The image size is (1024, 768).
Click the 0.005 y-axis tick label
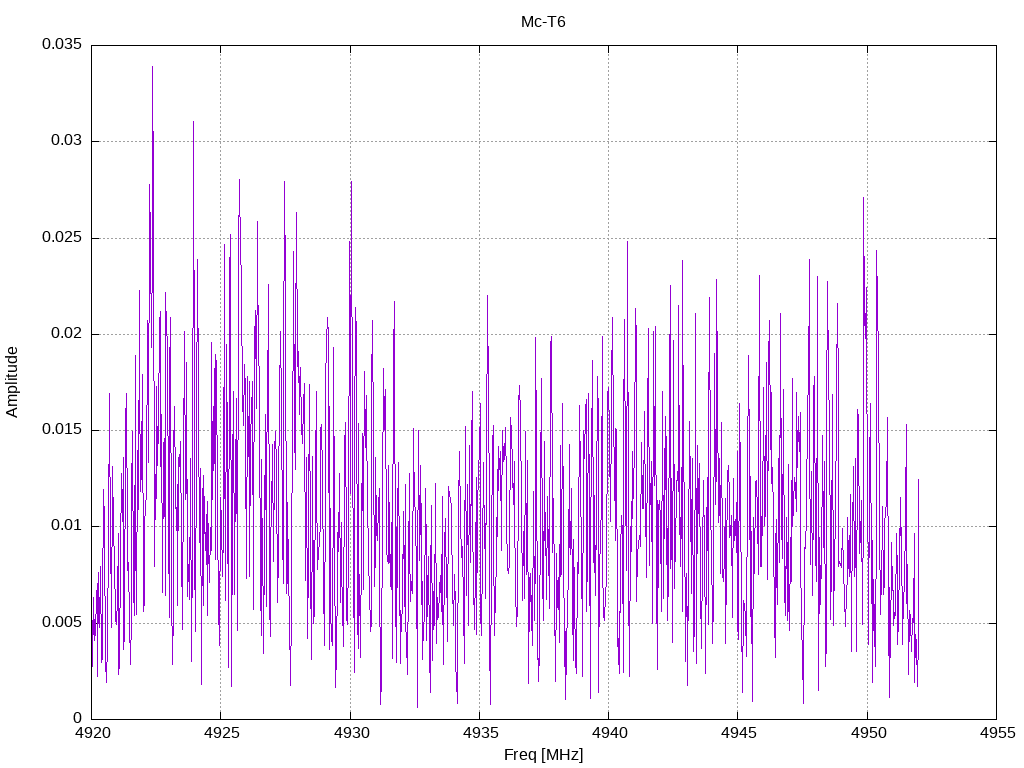[x=62, y=622]
